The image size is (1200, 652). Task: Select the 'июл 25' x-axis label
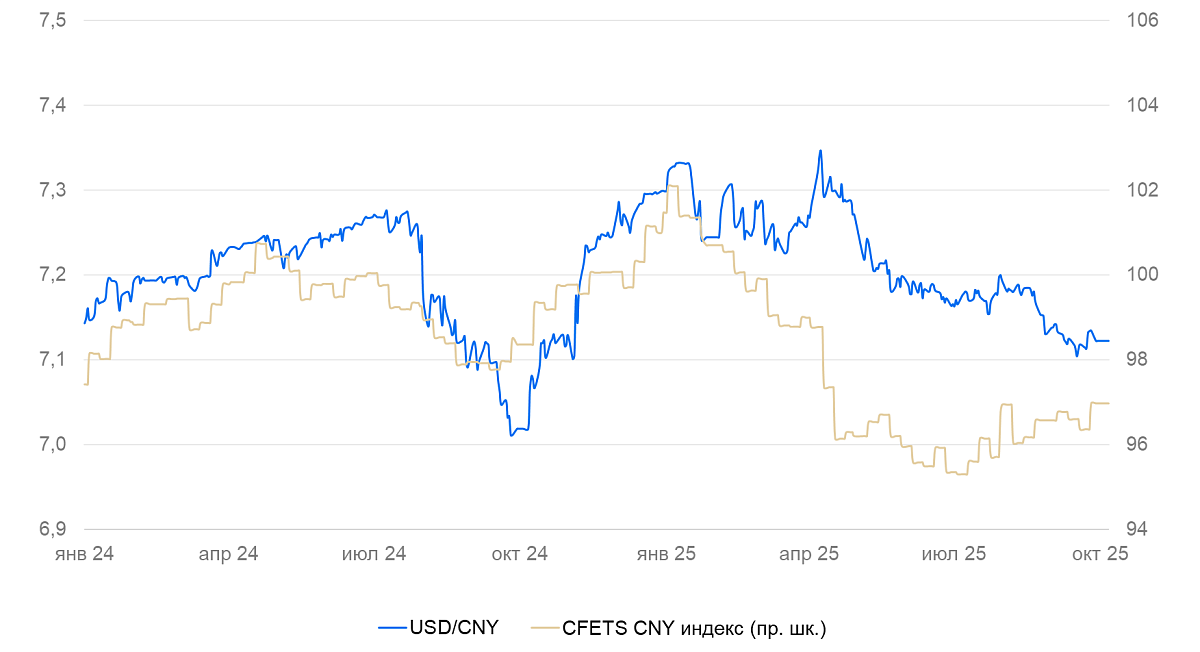click(x=954, y=553)
